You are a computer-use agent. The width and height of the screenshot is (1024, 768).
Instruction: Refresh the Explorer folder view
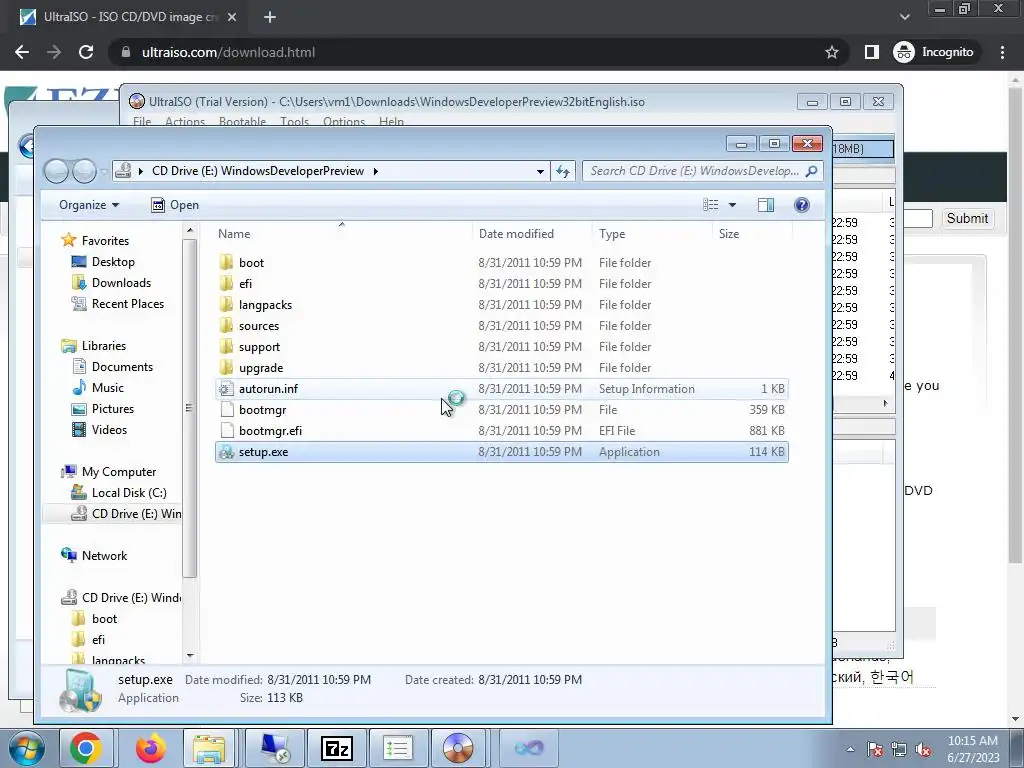tap(562, 171)
